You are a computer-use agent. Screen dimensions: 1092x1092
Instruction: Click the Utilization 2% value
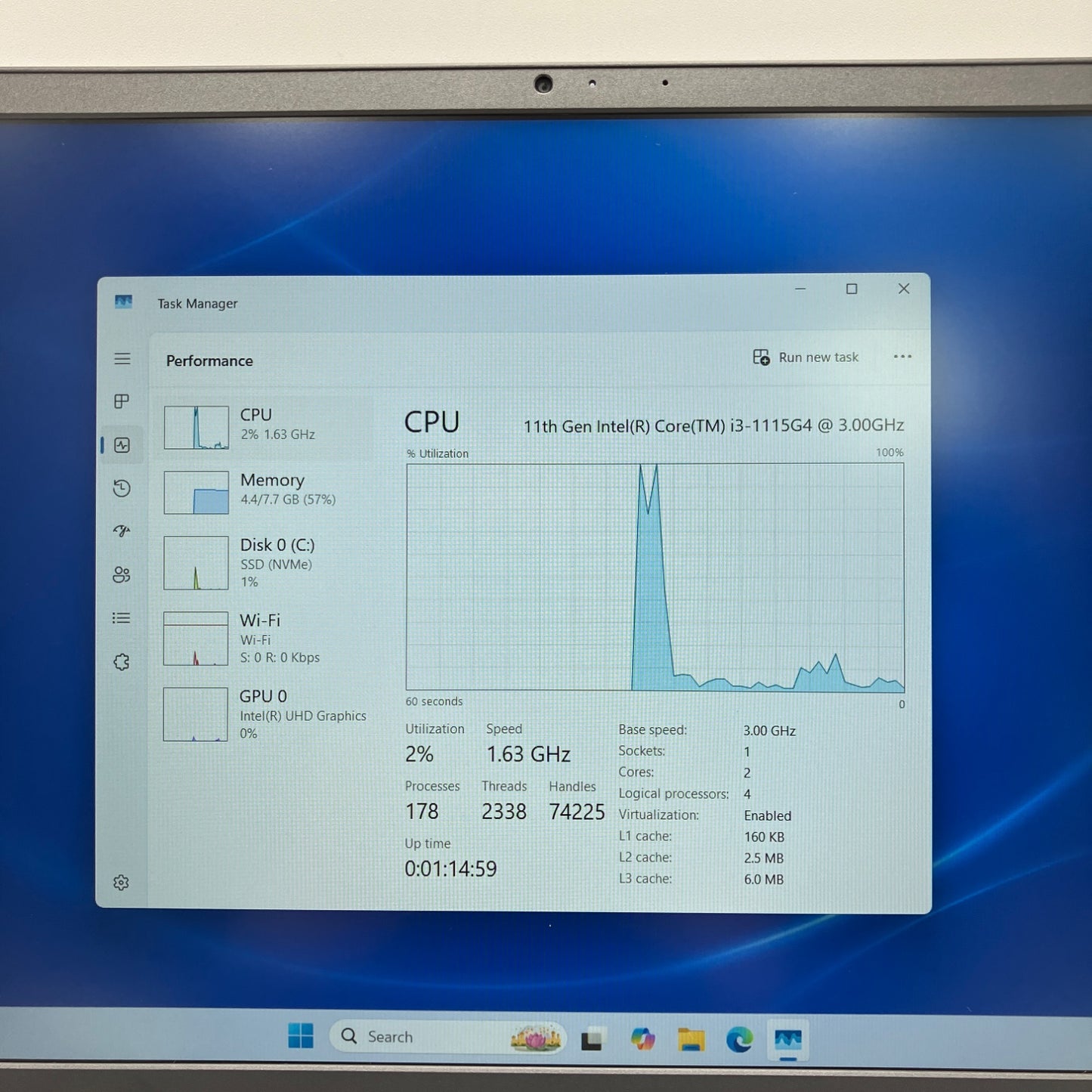tap(419, 753)
